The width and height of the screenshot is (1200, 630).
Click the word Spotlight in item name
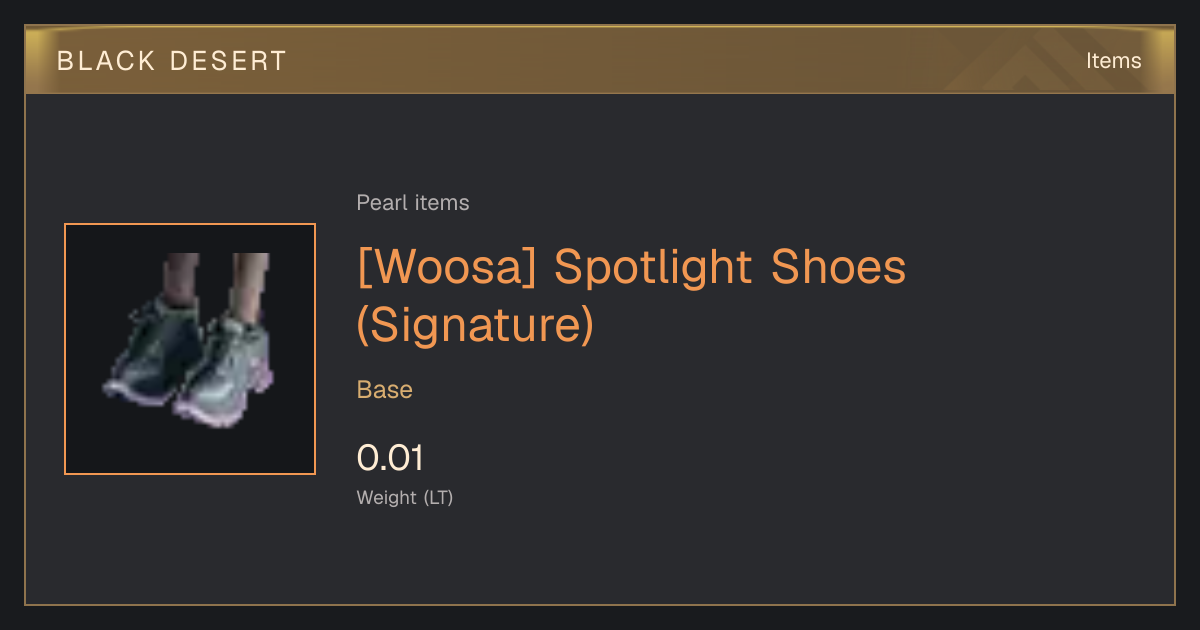[653, 268]
